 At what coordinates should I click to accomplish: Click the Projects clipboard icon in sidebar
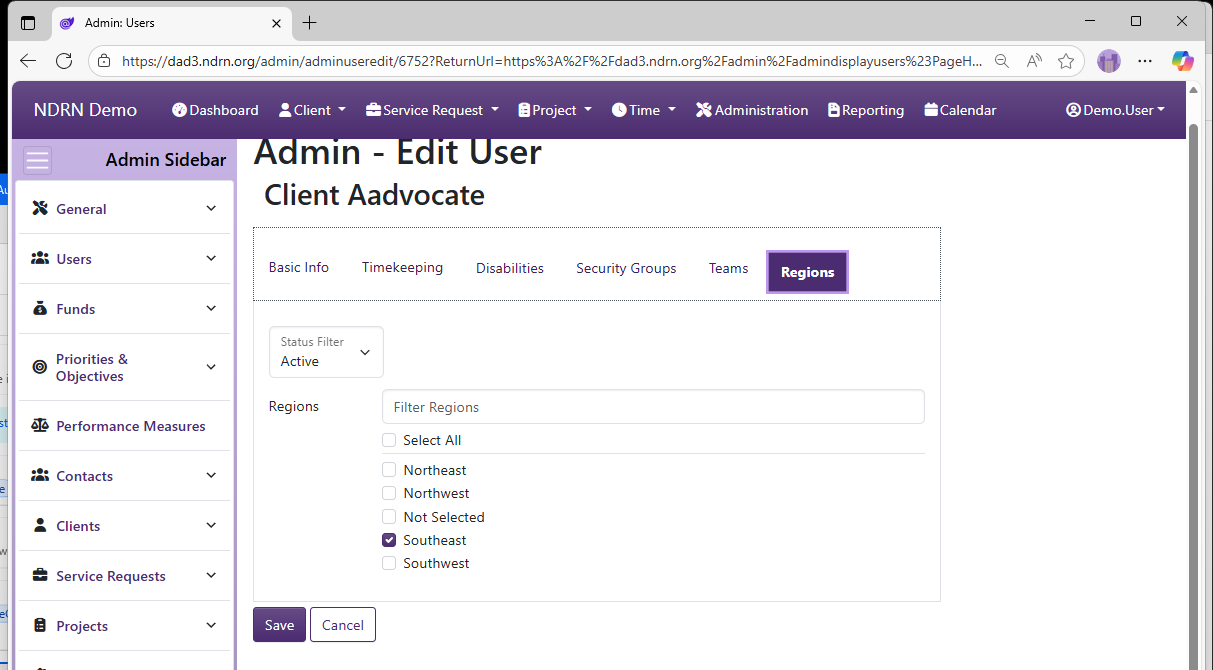[40, 626]
